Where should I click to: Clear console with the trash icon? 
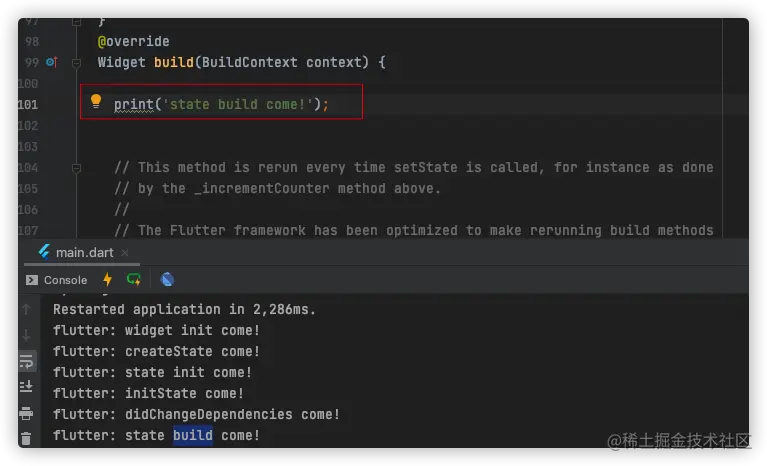pos(26,437)
